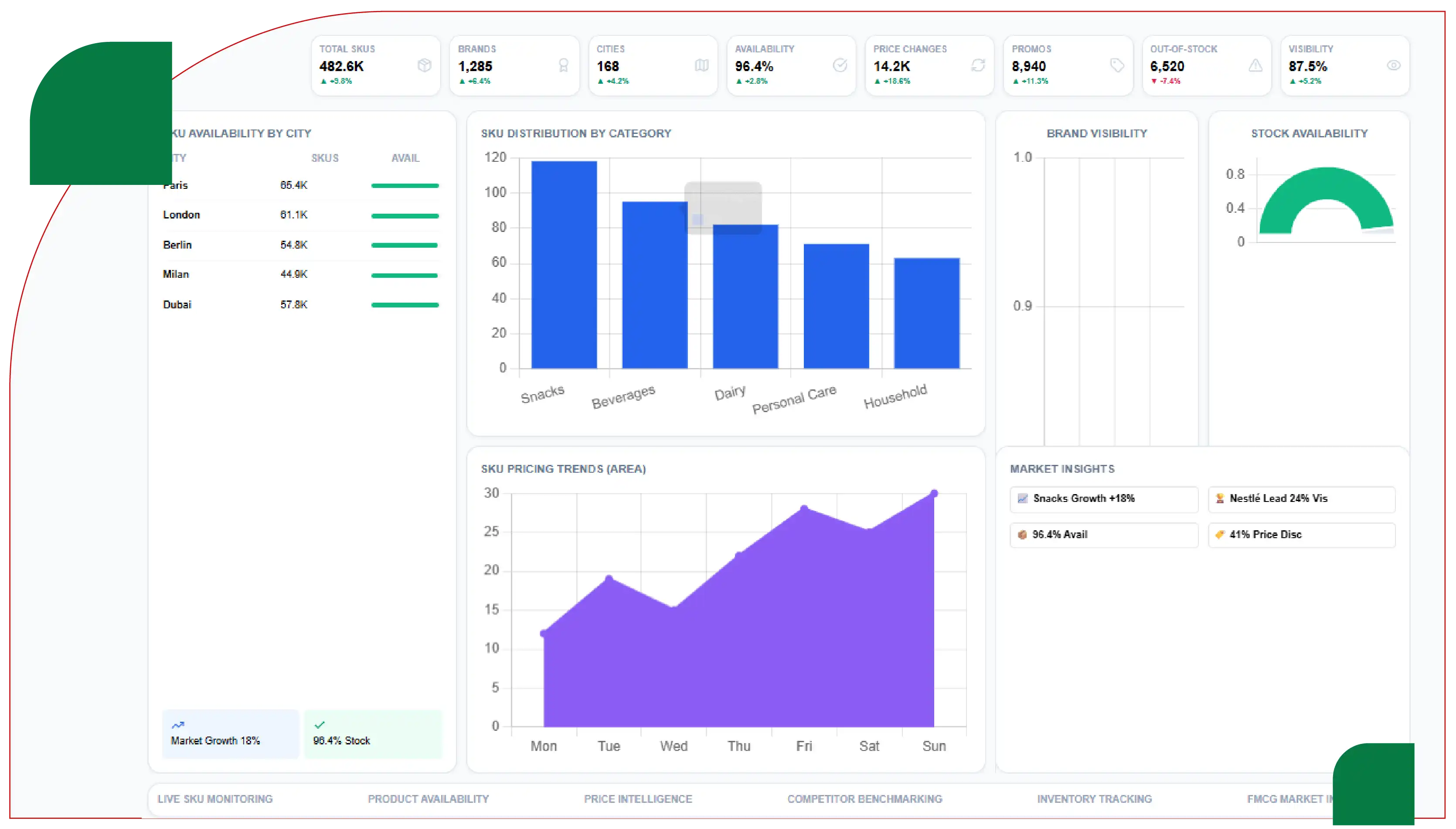The width and height of the screenshot is (1456, 829).
Task: Click the Nestlé Lead 24% Vis insight
Action: pyautogui.click(x=1301, y=499)
